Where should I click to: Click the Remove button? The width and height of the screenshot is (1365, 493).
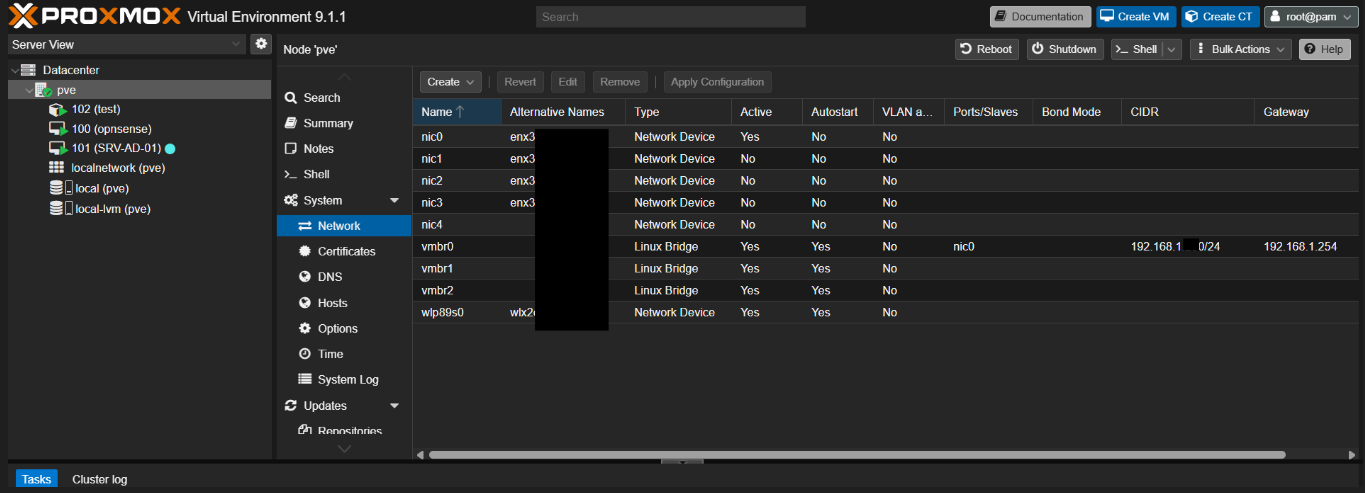pos(620,82)
